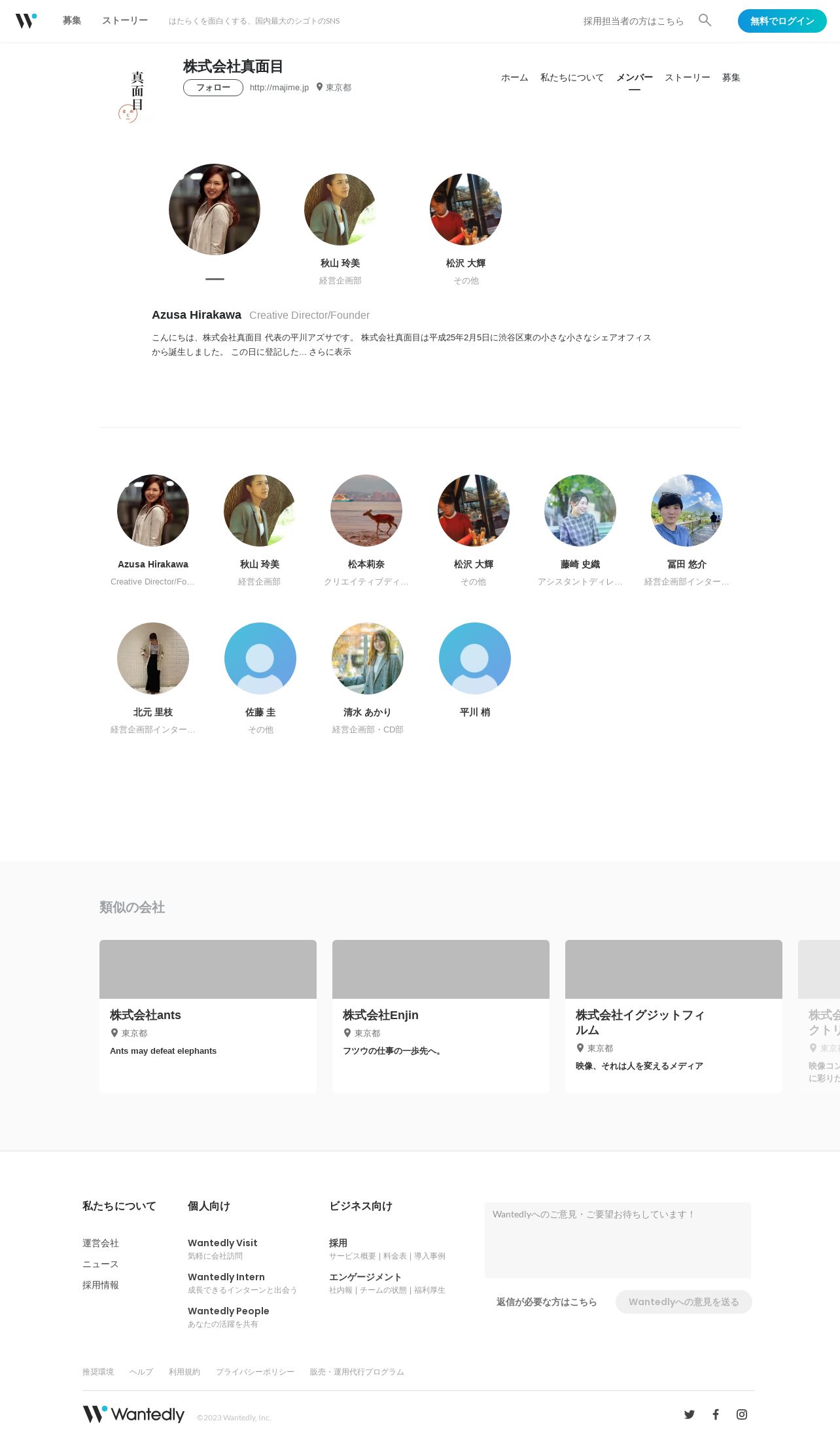Image resolution: width=840 pixels, height=1438 pixels.
Task: Open the Twitter icon in the footer
Action: pos(690,1414)
